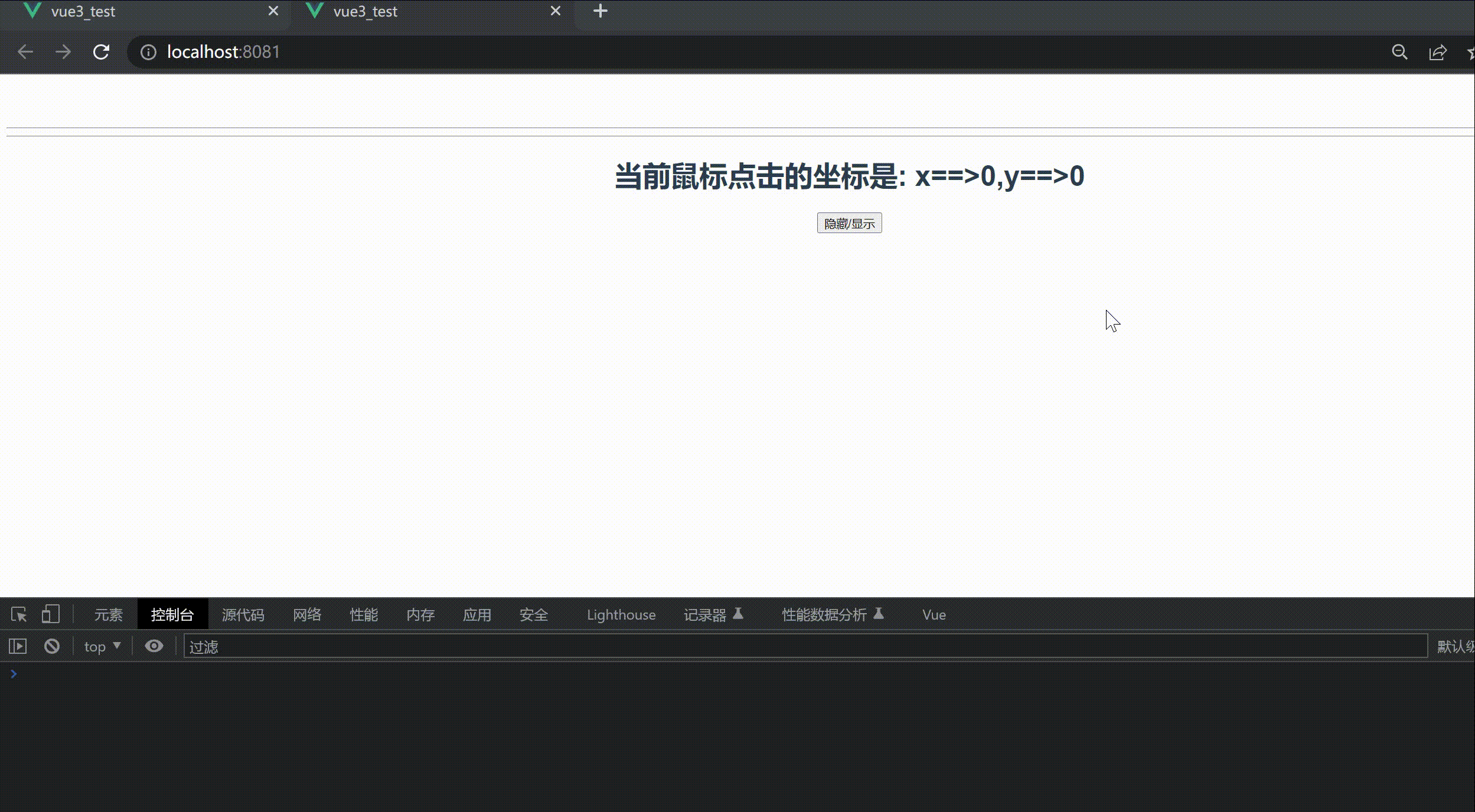This screenshot has width=1475, height=812.
Task: Toggle the bookmark star for this page
Action: [1471, 52]
